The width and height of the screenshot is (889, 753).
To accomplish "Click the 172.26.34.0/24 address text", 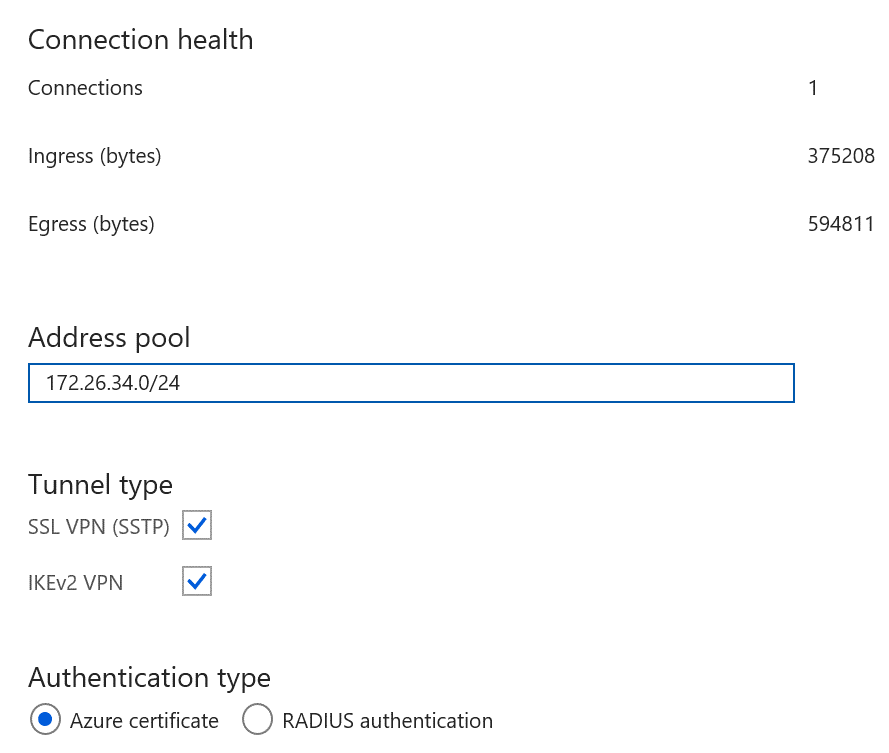I will tap(113, 383).
